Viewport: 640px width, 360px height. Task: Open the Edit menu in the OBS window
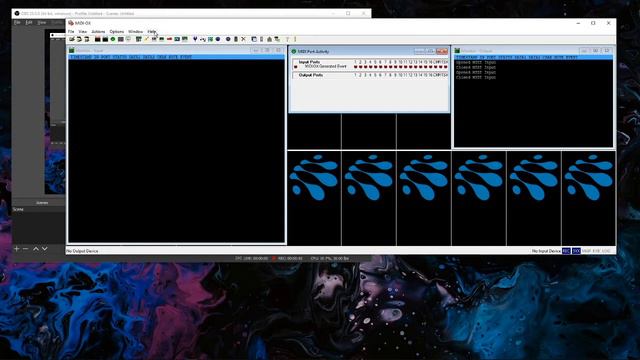(x=29, y=22)
